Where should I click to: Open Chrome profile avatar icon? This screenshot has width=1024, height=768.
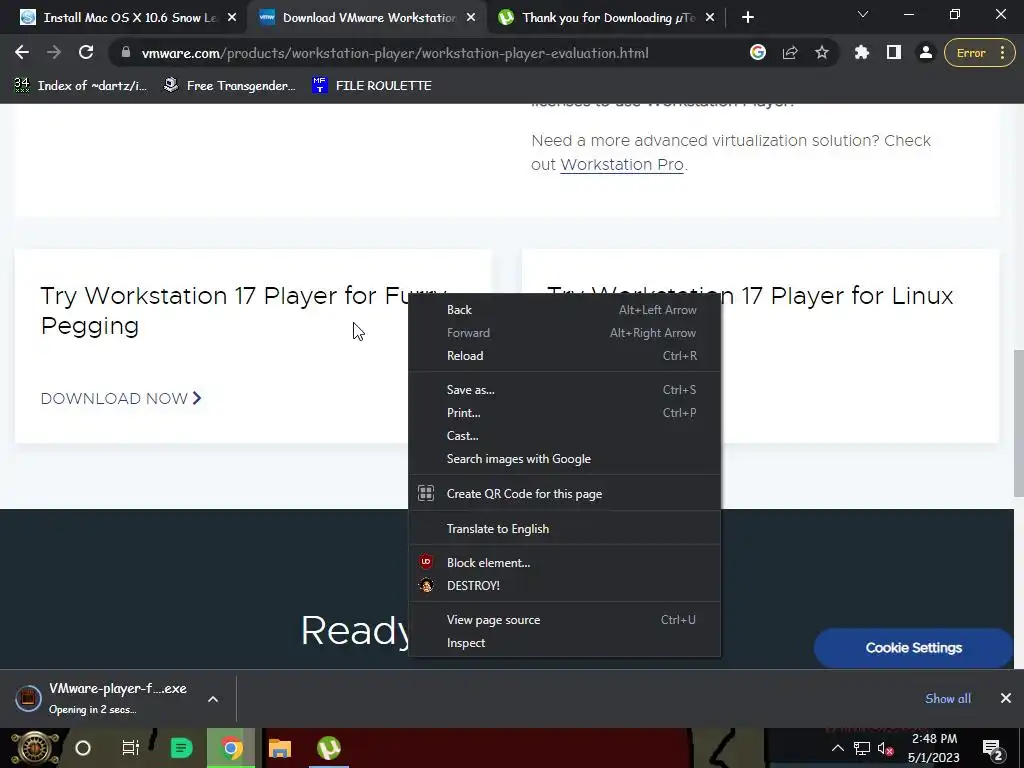925,53
